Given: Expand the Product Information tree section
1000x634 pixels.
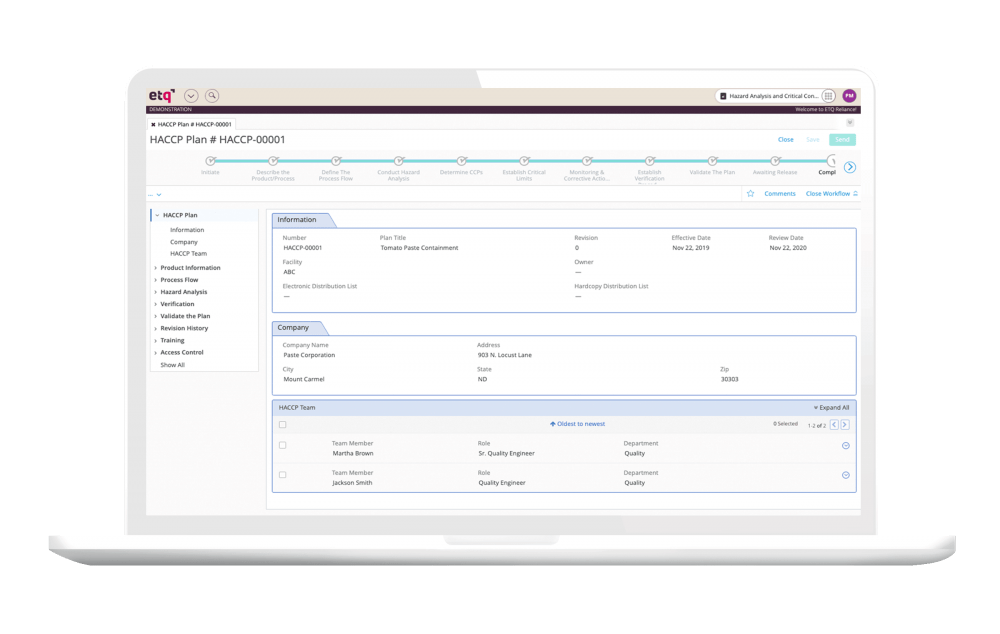Looking at the screenshot, I should (x=156, y=268).
